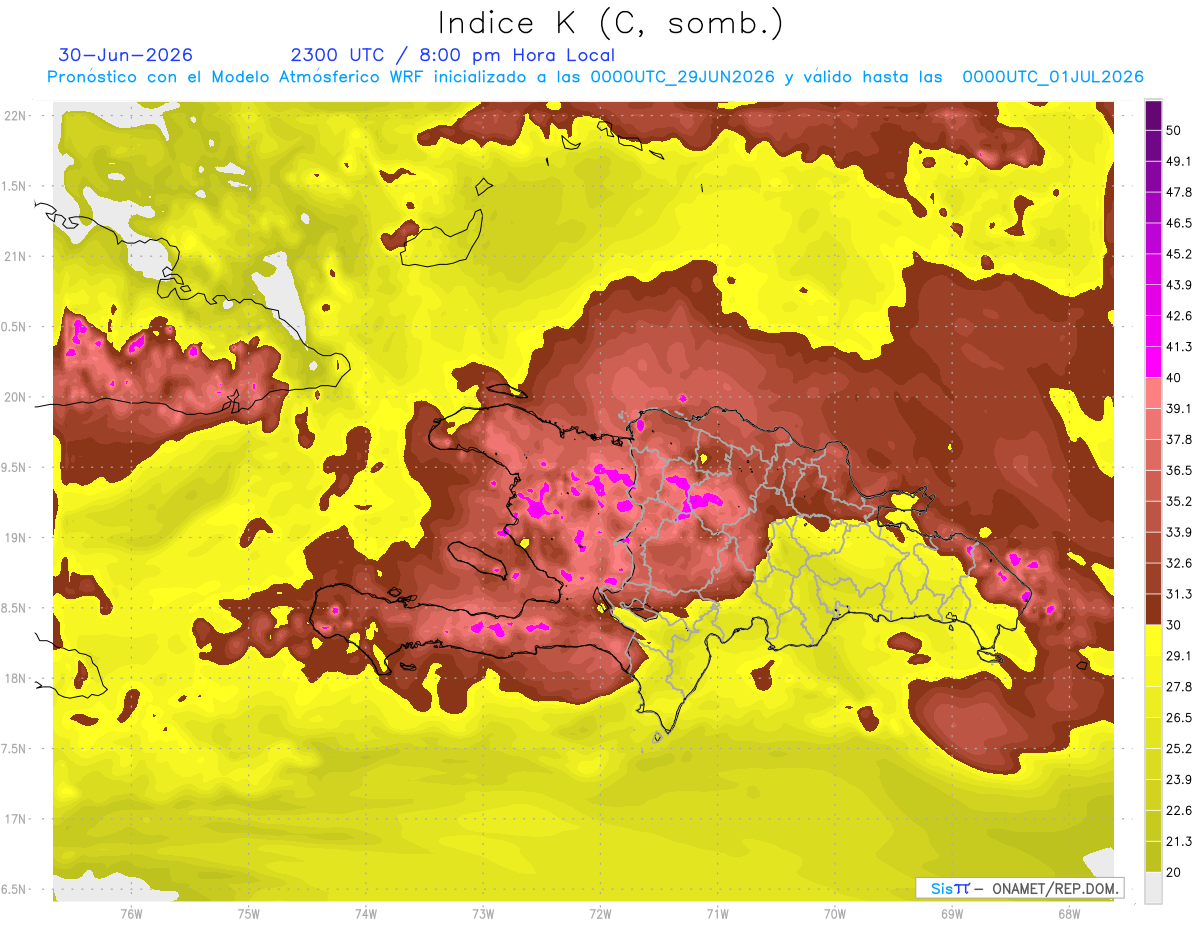Screen dimensions: 1200x927
Task: Select the legend value '39.1'
Action: [x=1180, y=408]
